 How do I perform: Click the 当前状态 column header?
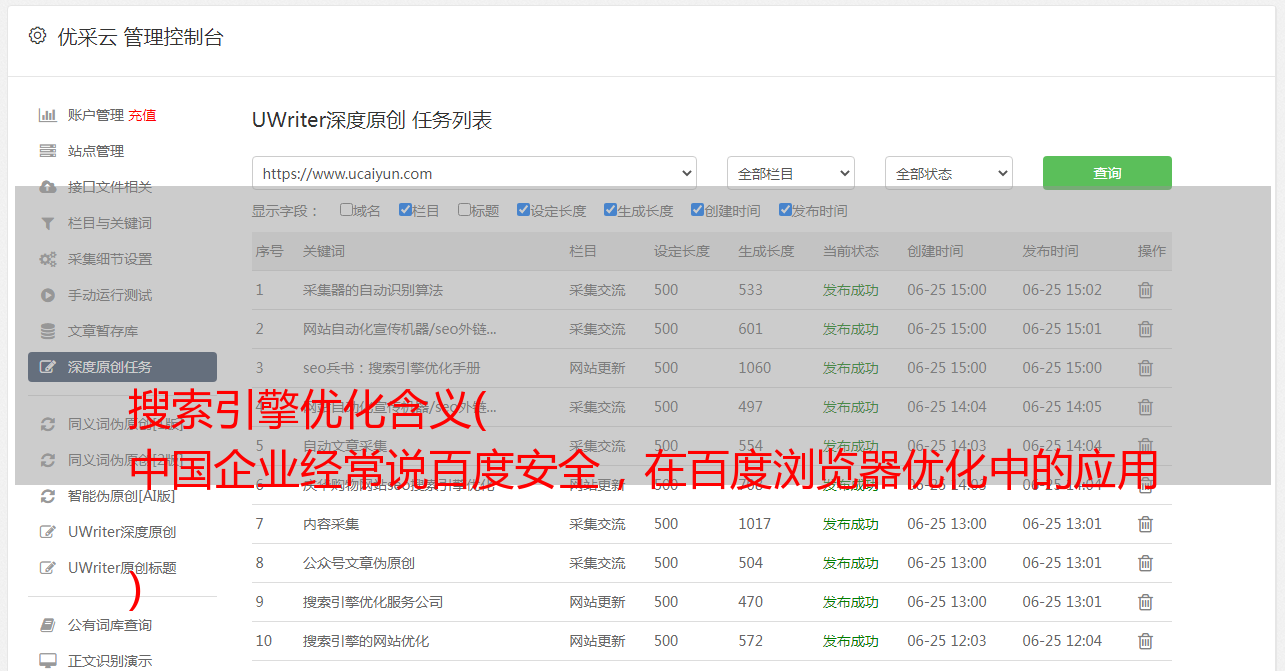pos(851,251)
